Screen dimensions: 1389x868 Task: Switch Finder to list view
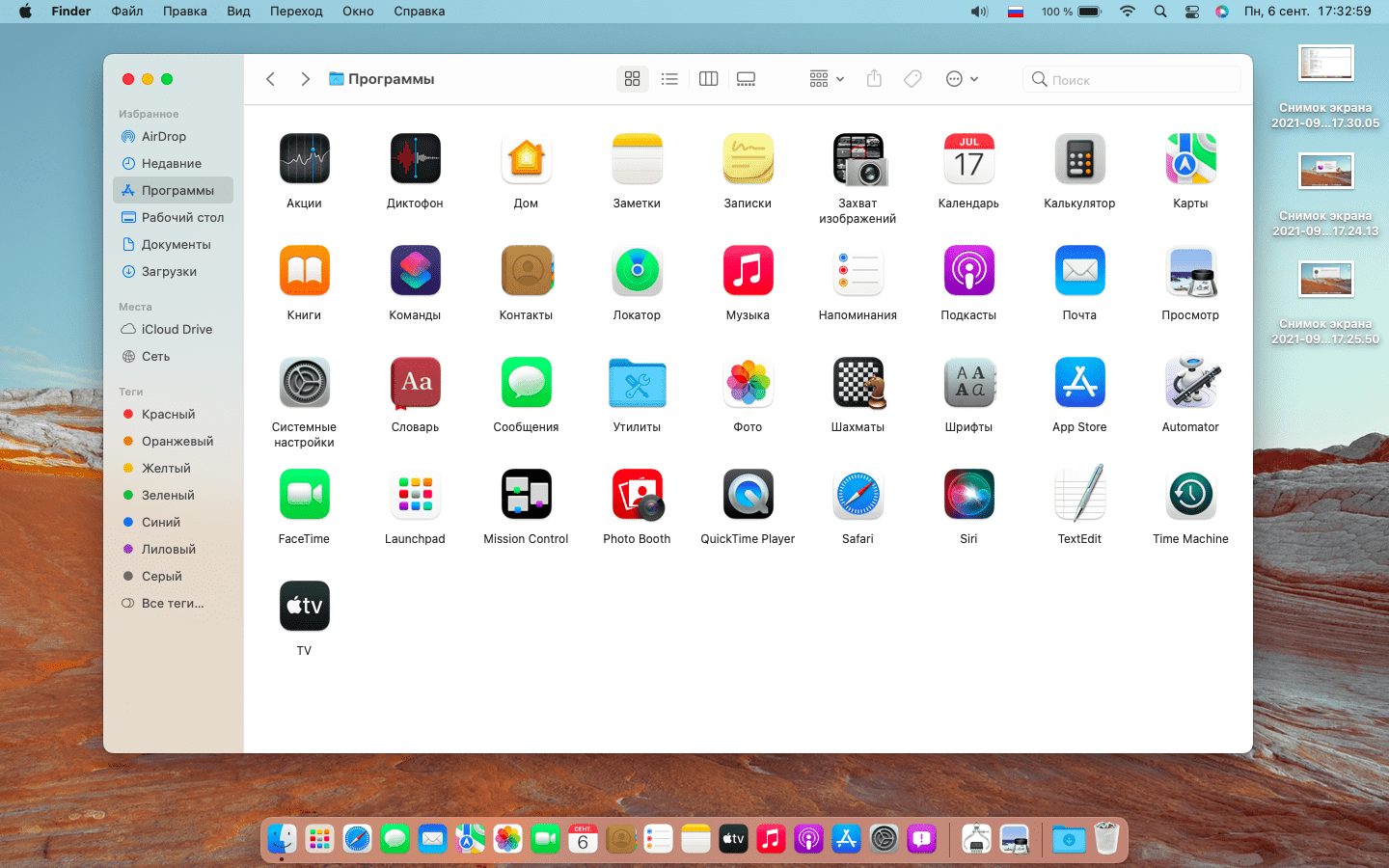click(669, 79)
